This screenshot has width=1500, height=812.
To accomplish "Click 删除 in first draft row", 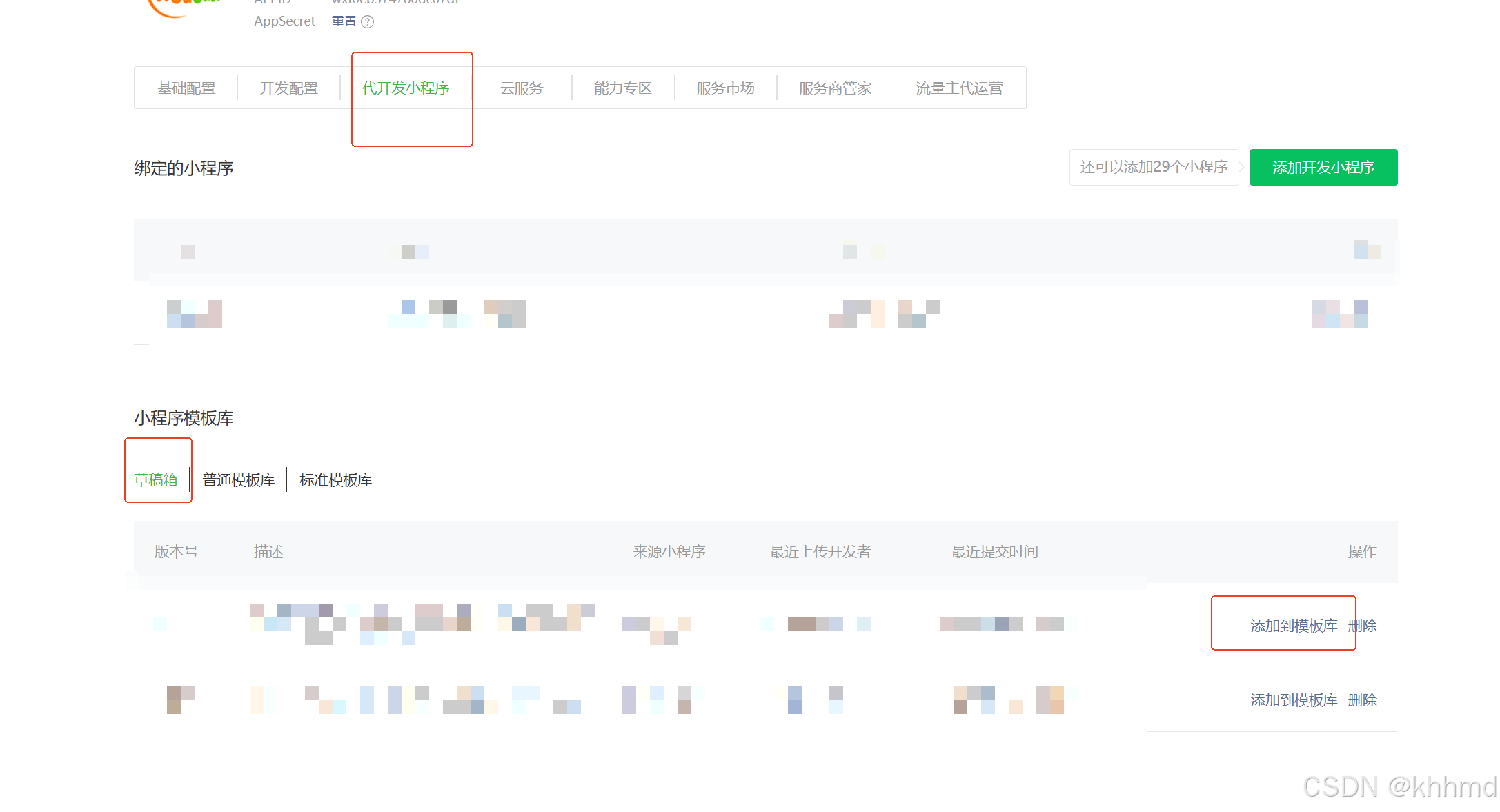I will (1363, 626).
